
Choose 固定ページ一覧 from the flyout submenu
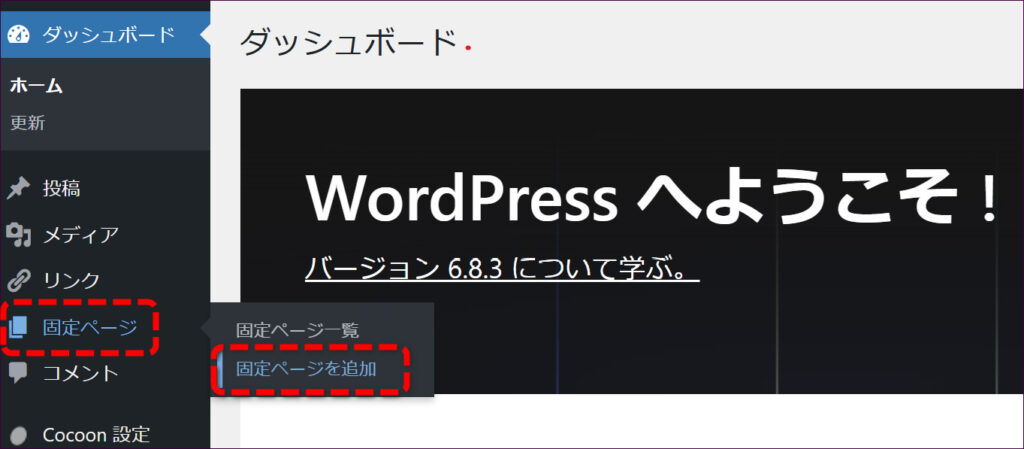coord(296,330)
